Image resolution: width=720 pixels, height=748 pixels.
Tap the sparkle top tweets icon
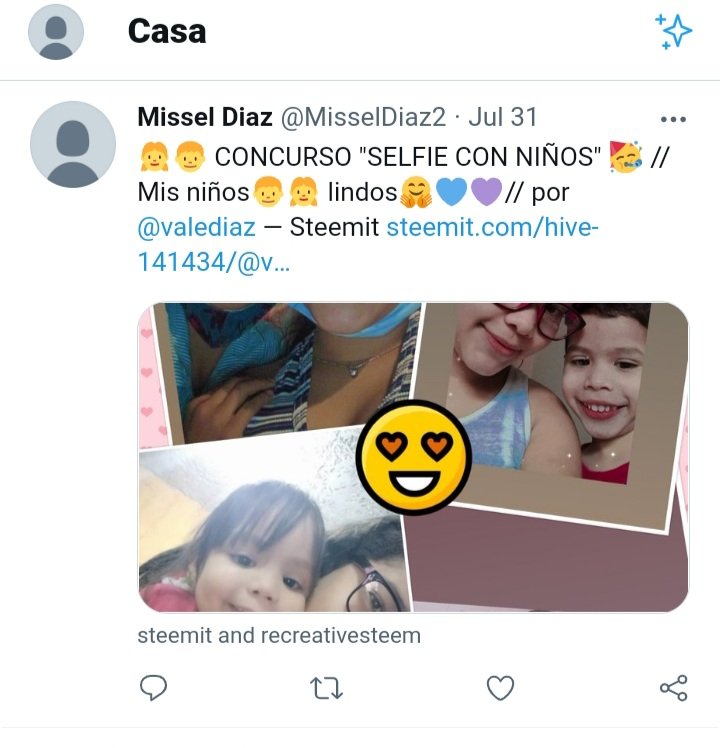click(x=673, y=31)
